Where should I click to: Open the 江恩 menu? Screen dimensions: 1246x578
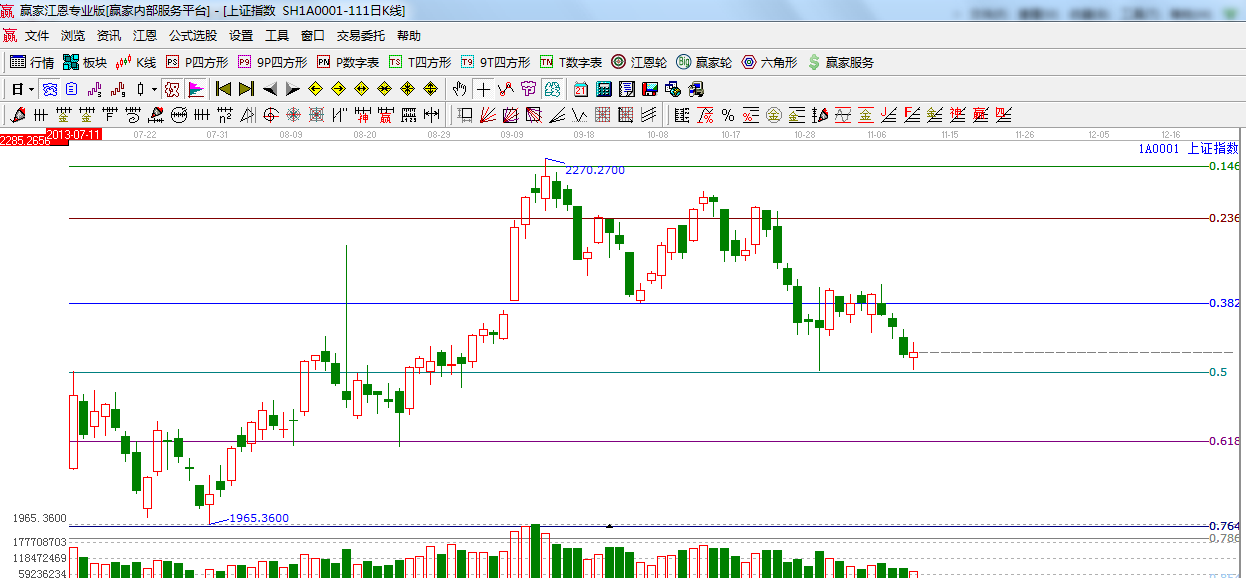(x=145, y=35)
